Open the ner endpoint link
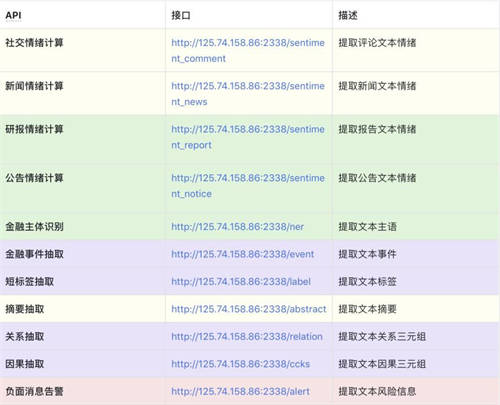 (x=237, y=227)
